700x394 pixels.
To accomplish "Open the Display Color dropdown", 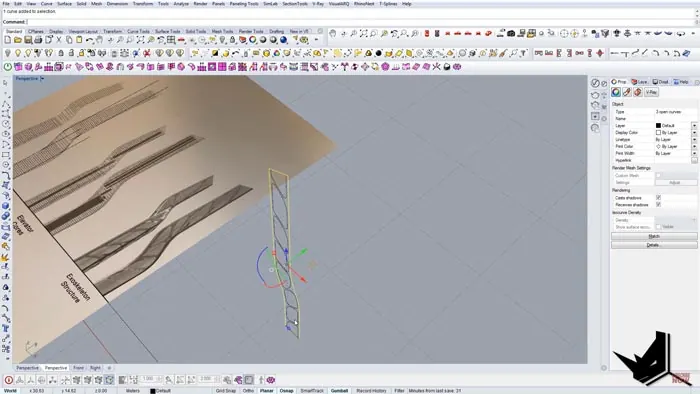I will point(694,133).
